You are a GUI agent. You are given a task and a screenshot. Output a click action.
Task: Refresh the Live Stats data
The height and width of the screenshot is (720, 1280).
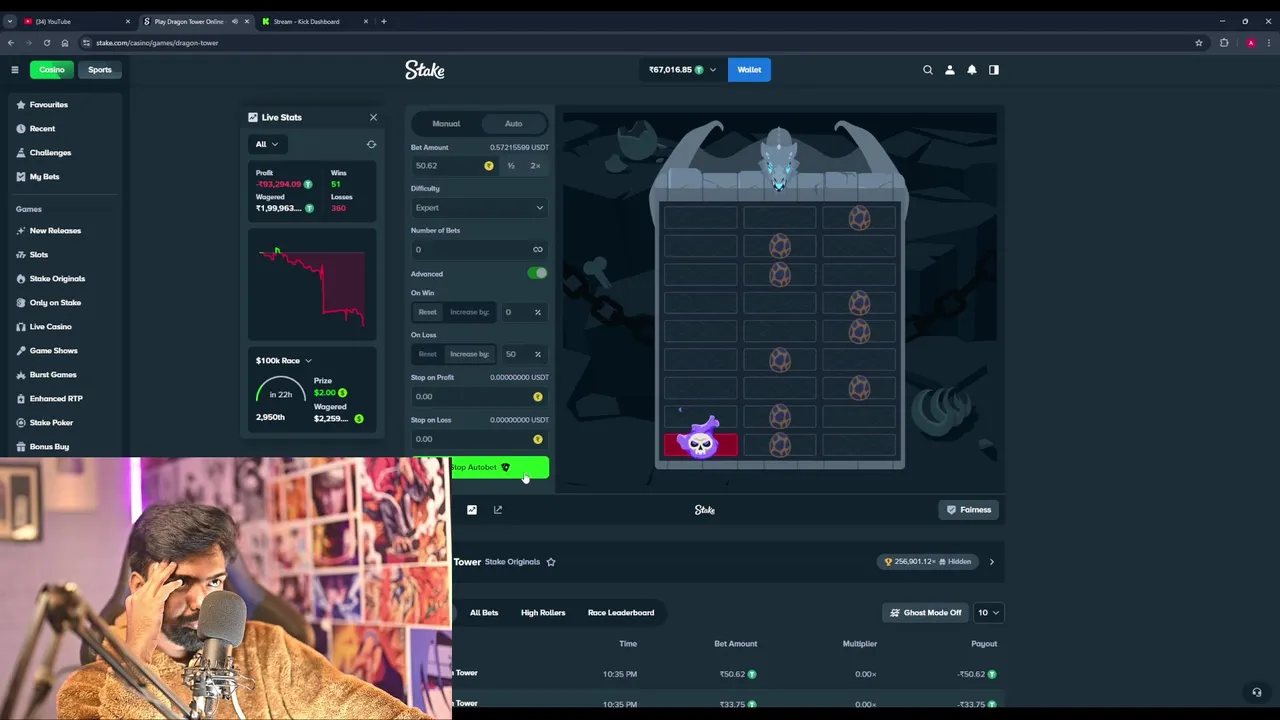coord(371,144)
